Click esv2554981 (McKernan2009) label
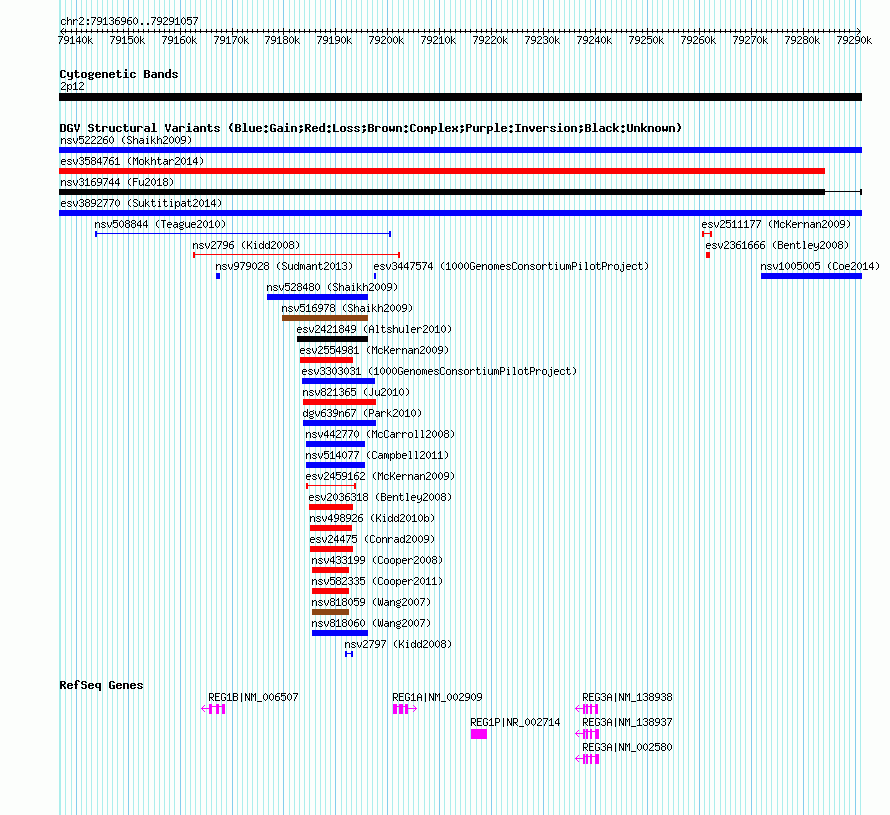This screenshot has width=890, height=815. pyautogui.click(x=374, y=350)
